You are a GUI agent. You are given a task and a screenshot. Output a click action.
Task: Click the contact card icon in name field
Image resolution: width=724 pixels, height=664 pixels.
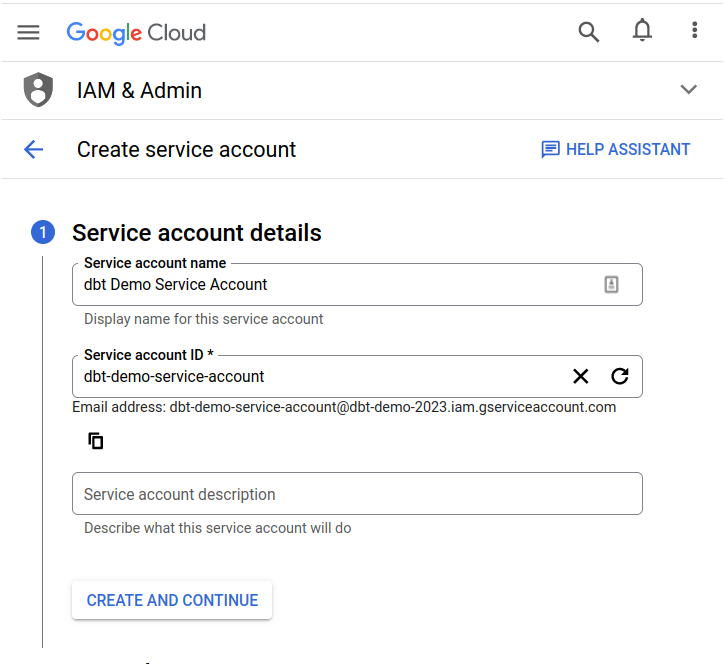coord(611,285)
